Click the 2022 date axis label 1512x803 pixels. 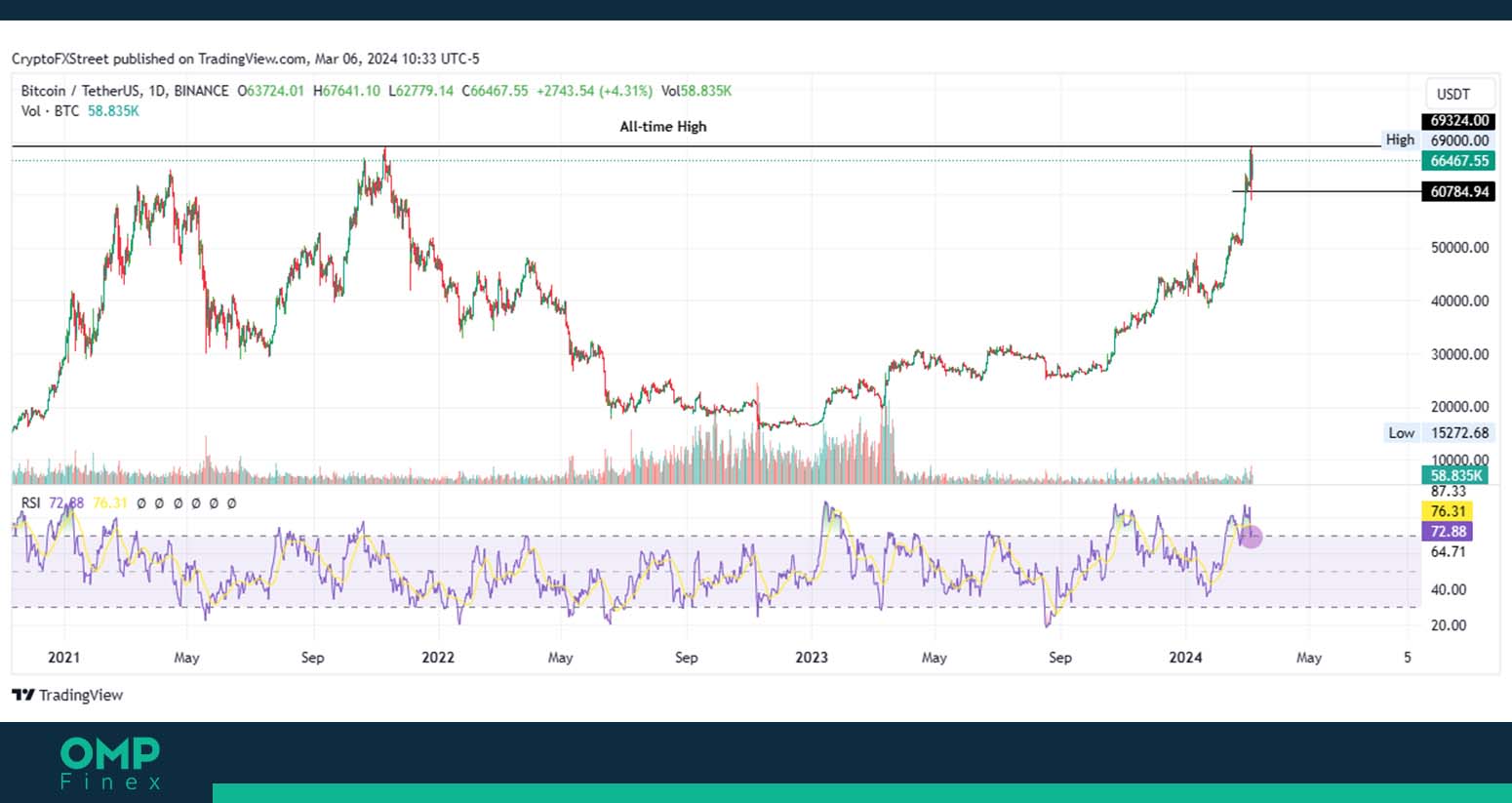[438, 658]
